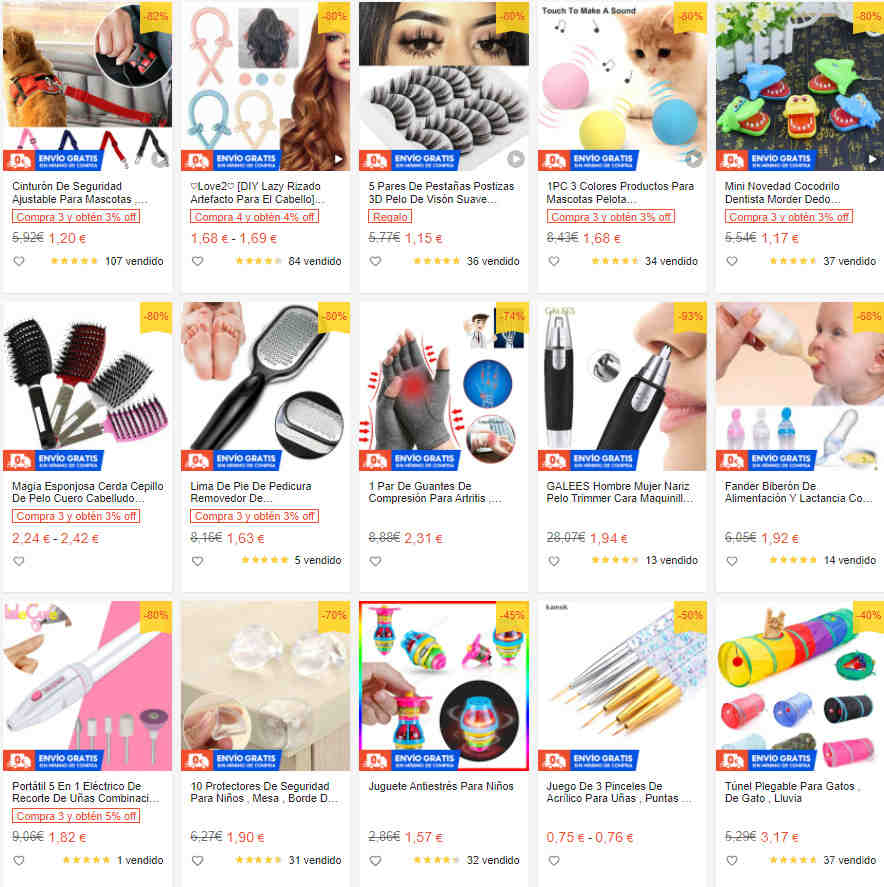Click Envío Gratis badge on hairbrush product

[x=53, y=460]
